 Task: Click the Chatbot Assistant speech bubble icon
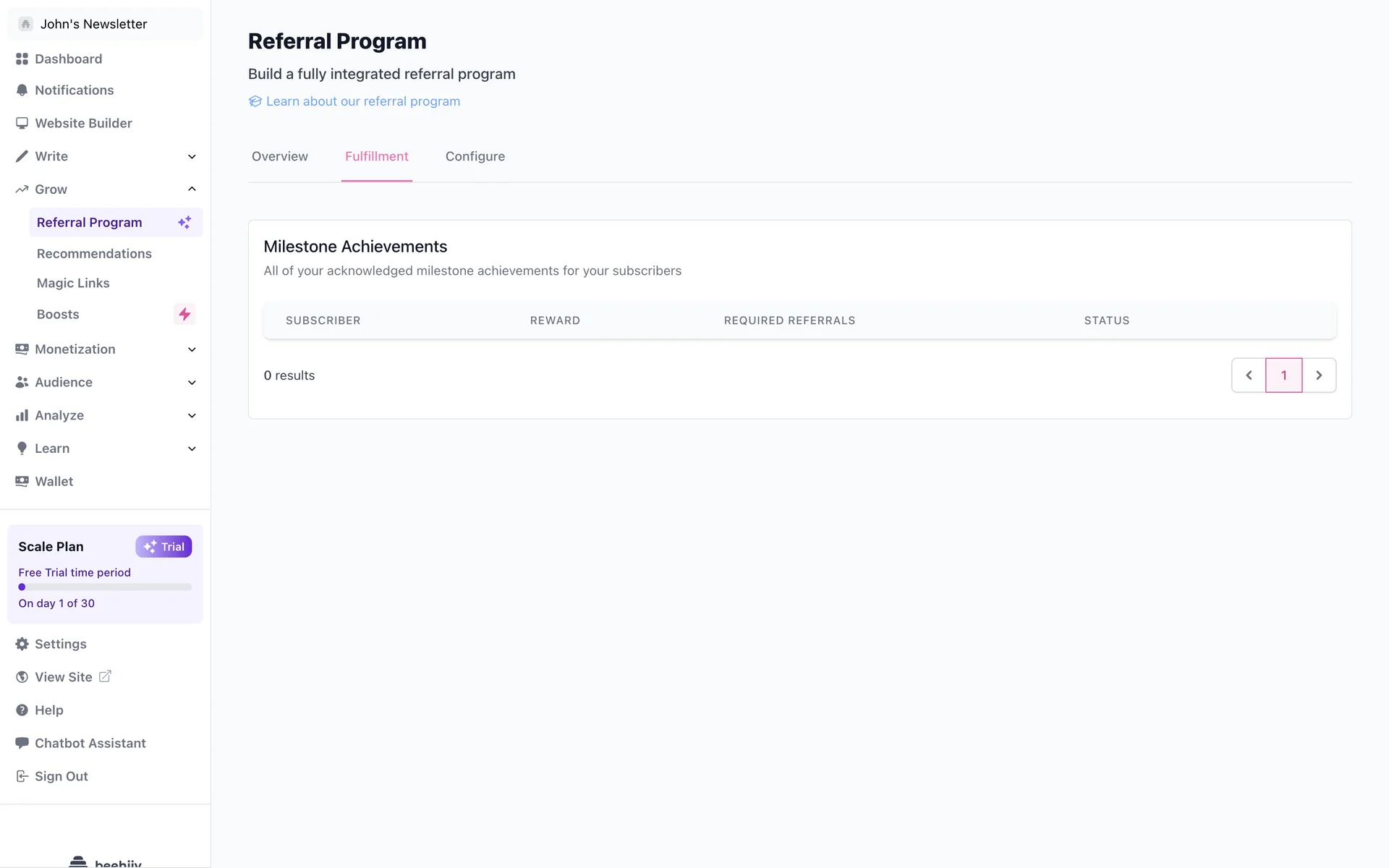pyautogui.click(x=22, y=744)
